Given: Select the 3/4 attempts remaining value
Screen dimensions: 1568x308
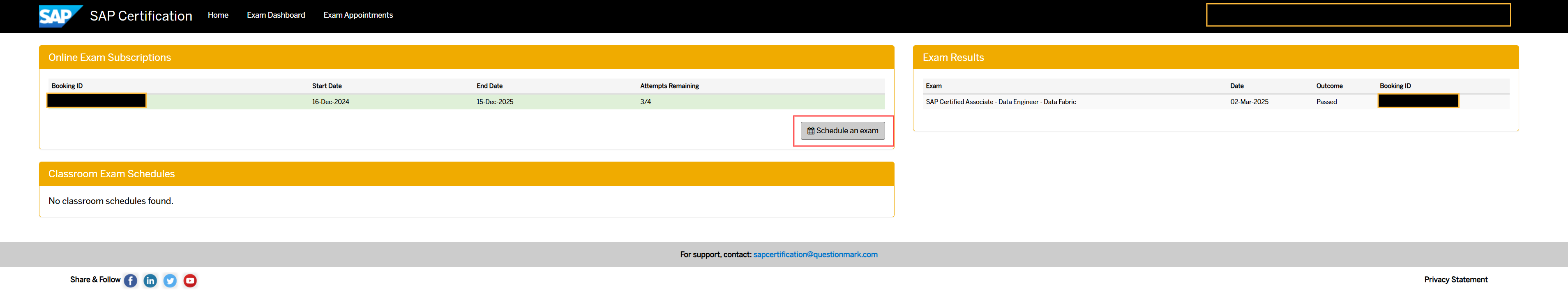Looking at the screenshot, I should tap(645, 102).
